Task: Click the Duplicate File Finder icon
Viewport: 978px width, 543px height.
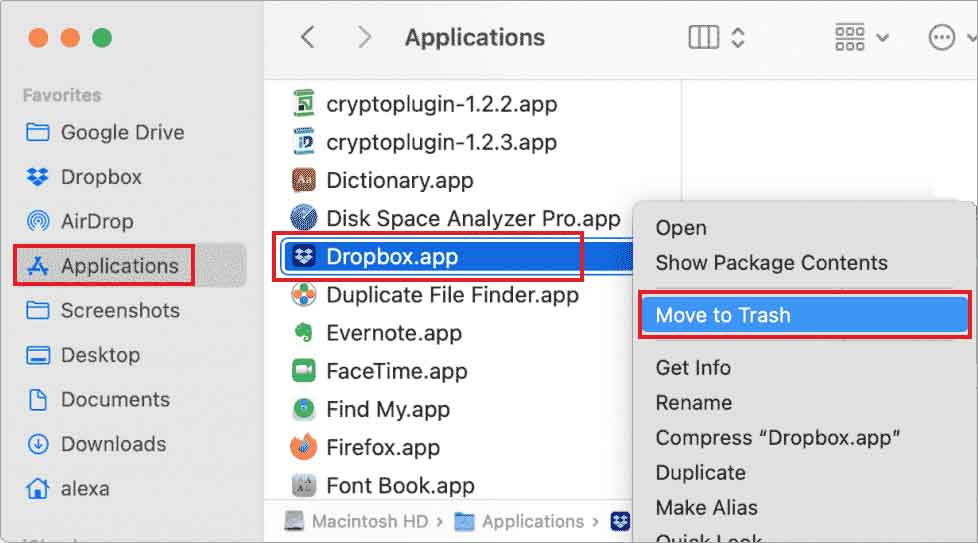Action: [x=304, y=294]
